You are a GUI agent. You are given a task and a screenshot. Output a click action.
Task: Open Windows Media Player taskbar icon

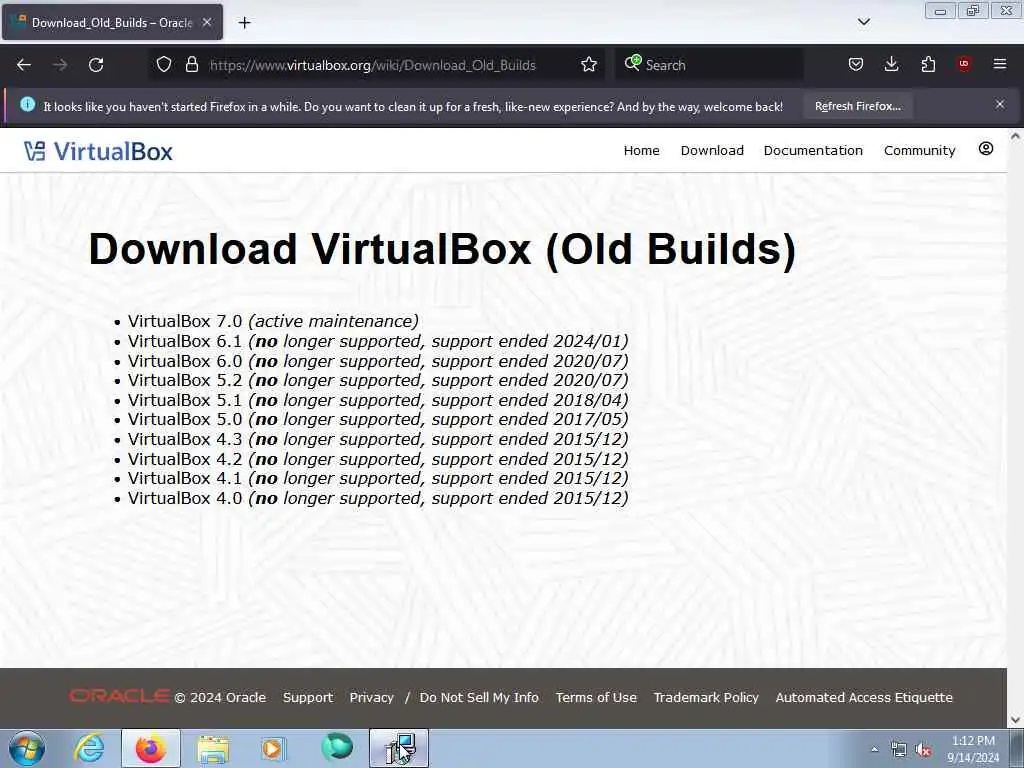(272, 748)
